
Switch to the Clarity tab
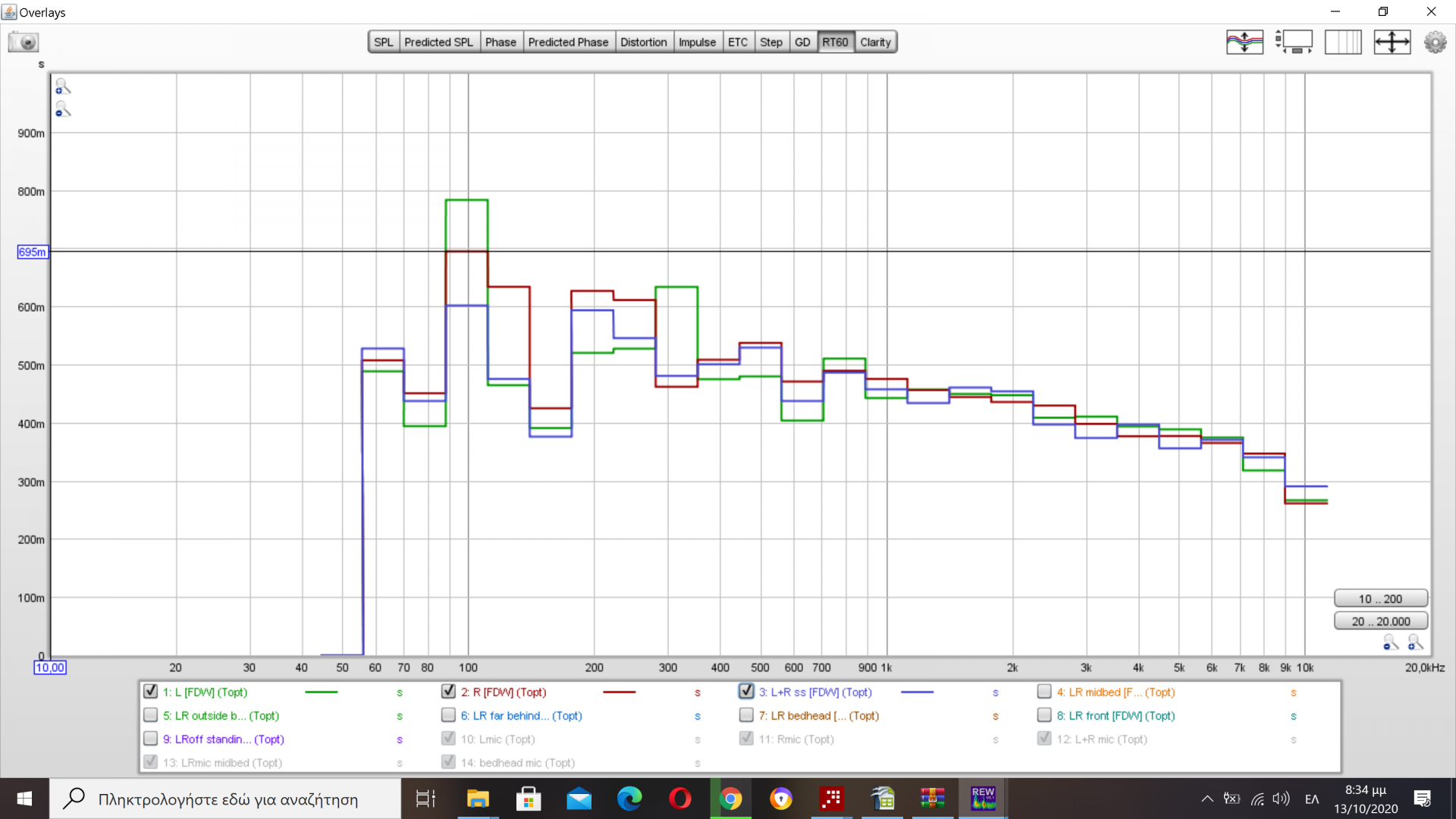[x=875, y=42]
